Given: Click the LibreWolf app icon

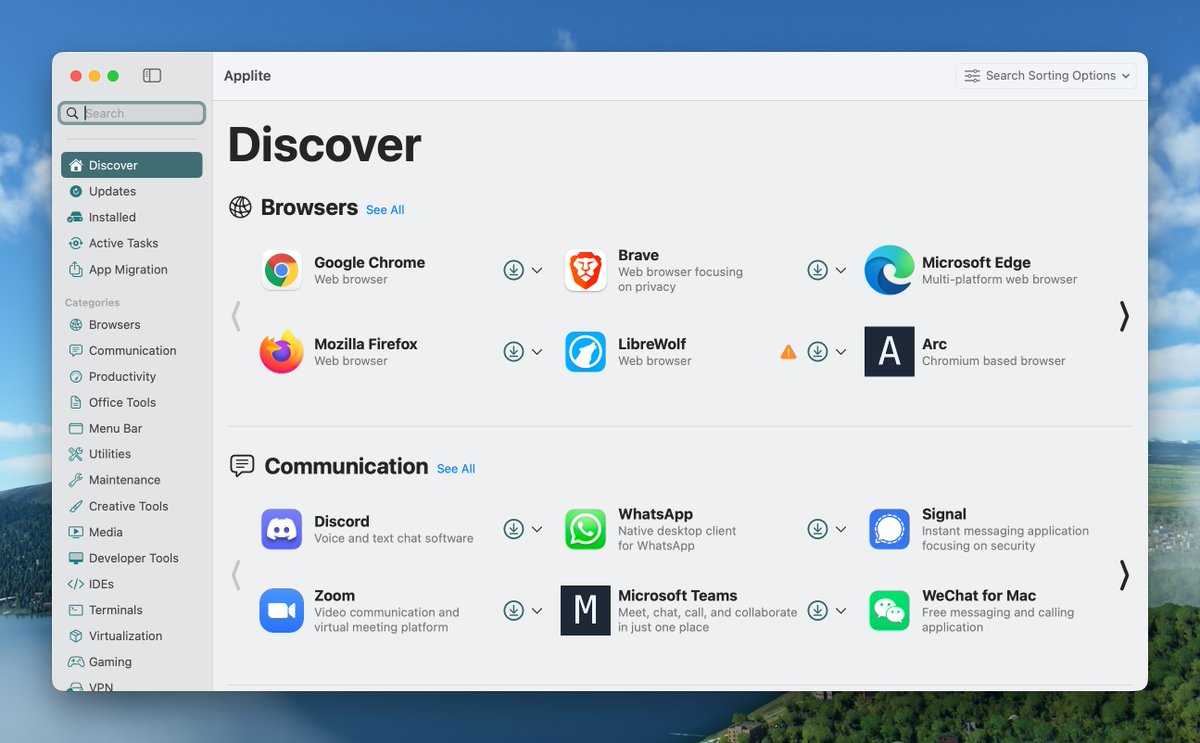Looking at the screenshot, I should point(585,352).
